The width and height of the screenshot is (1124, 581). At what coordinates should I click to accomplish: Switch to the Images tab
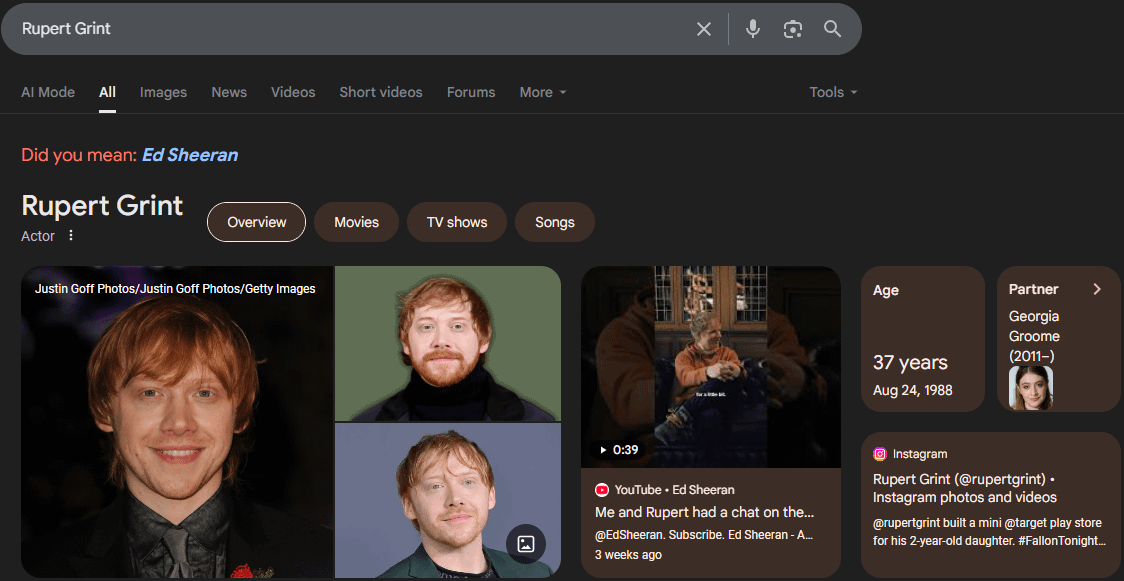pyautogui.click(x=163, y=92)
